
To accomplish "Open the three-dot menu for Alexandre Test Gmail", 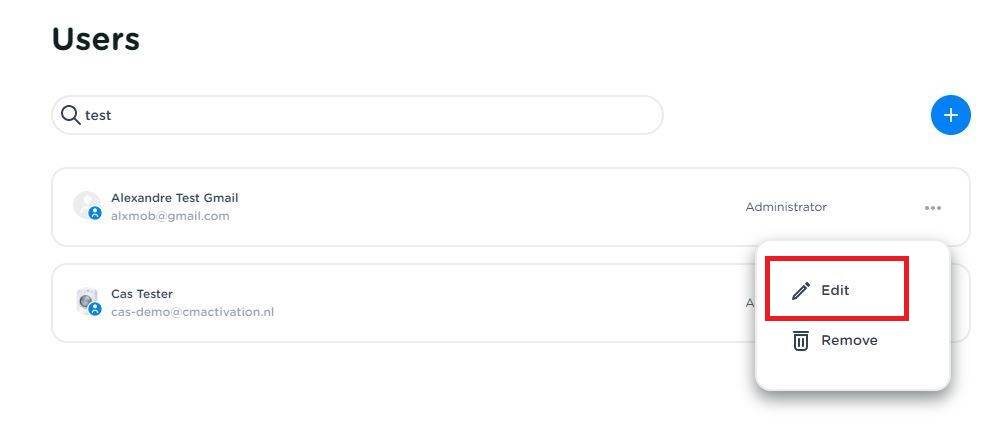I will 933,208.
